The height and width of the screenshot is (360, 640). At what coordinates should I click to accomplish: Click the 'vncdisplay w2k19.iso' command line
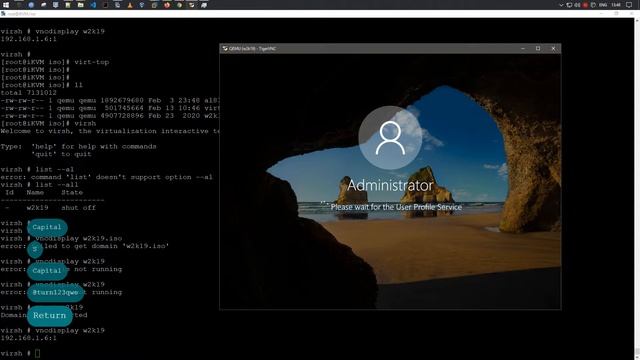tap(61, 238)
